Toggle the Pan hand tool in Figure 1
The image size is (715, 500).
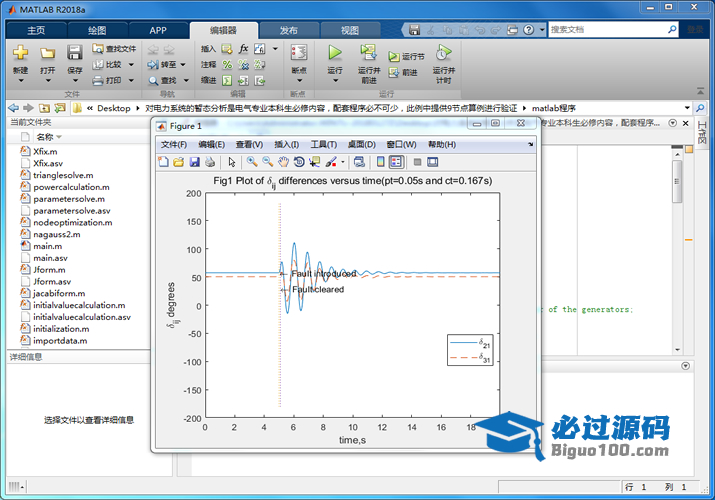(x=283, y=162)
